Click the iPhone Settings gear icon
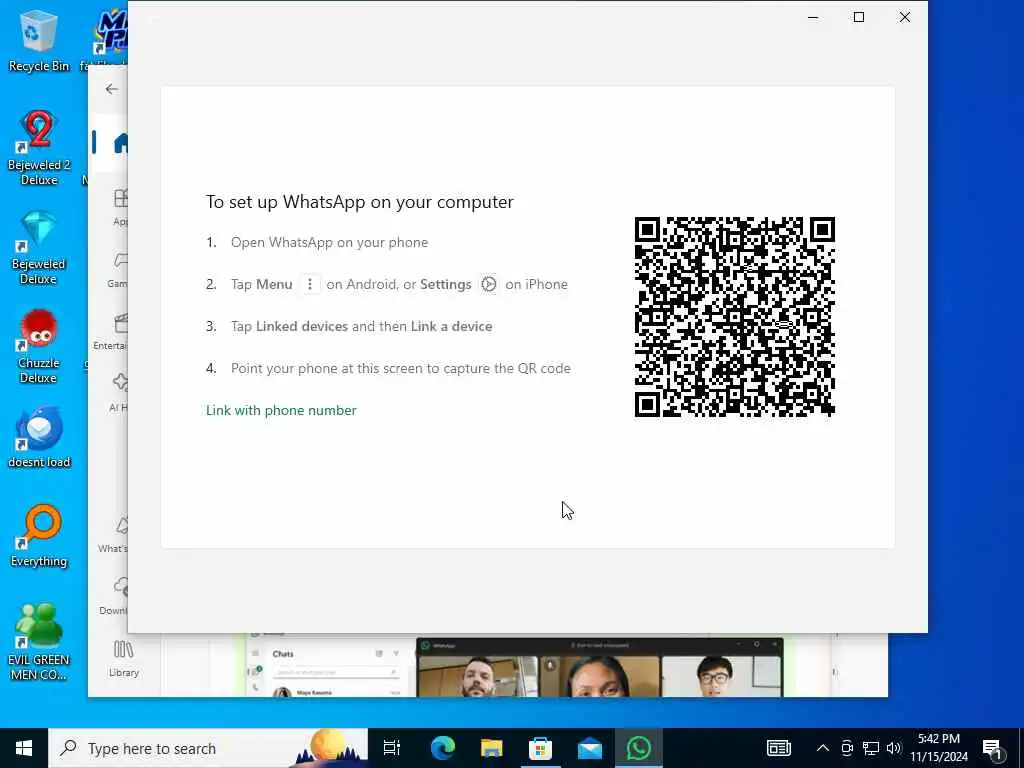 pos(488,284)
